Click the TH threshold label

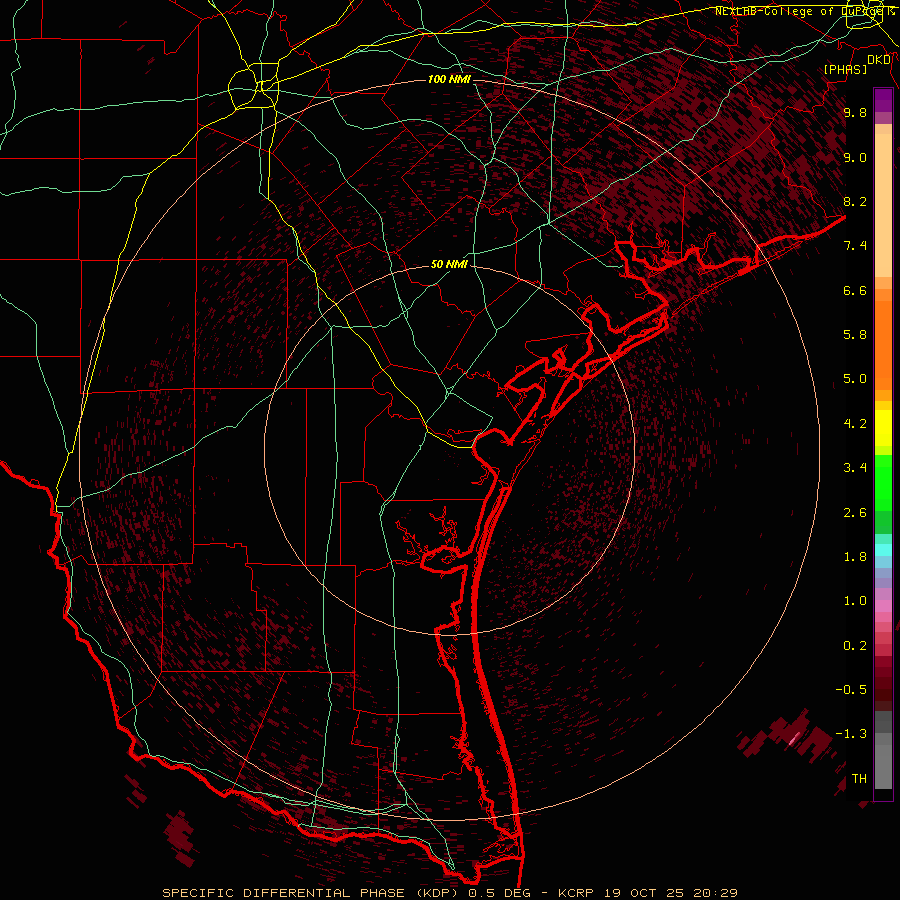(859, 779)
